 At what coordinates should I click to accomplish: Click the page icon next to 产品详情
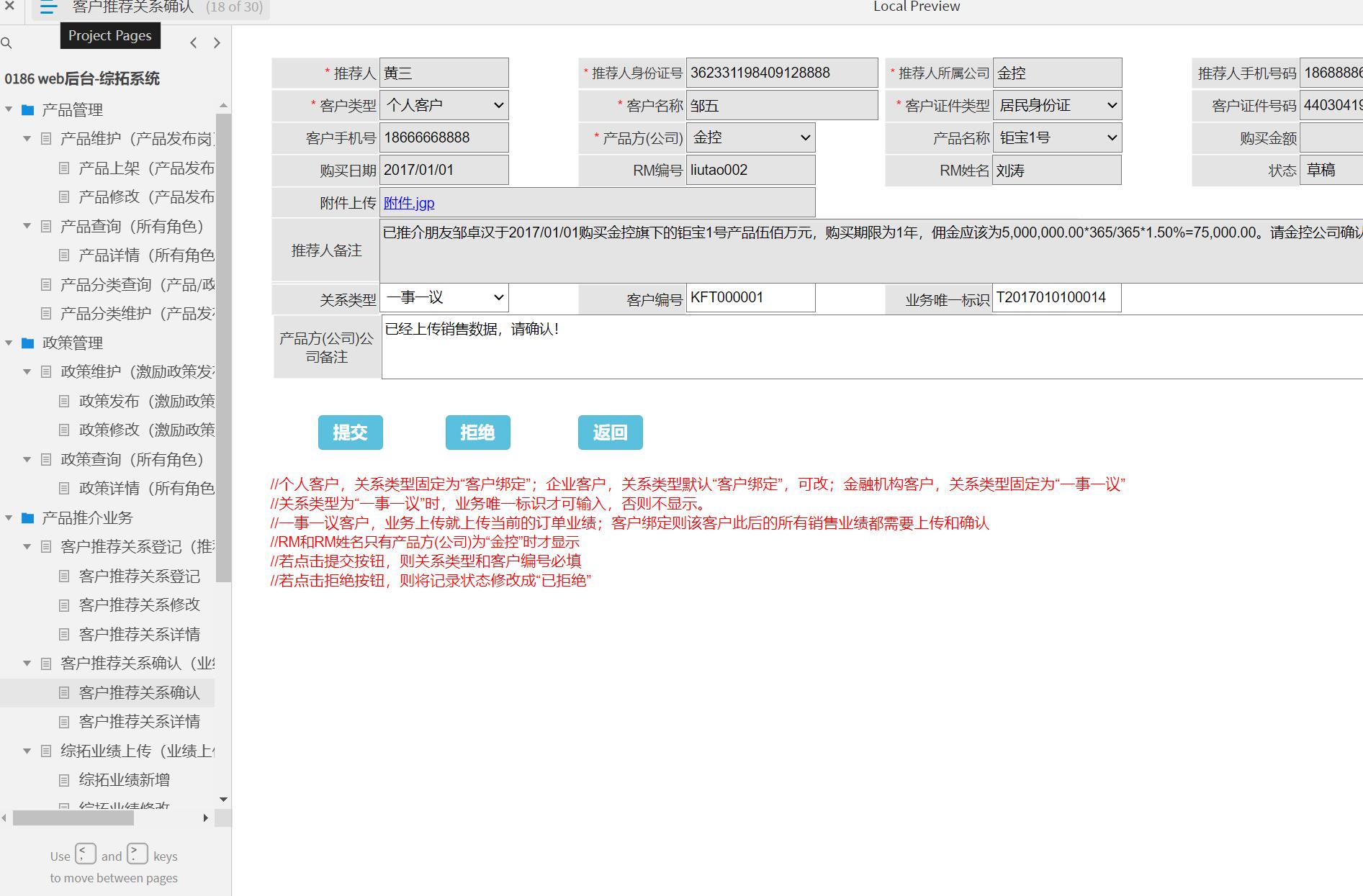click(64, 255)
